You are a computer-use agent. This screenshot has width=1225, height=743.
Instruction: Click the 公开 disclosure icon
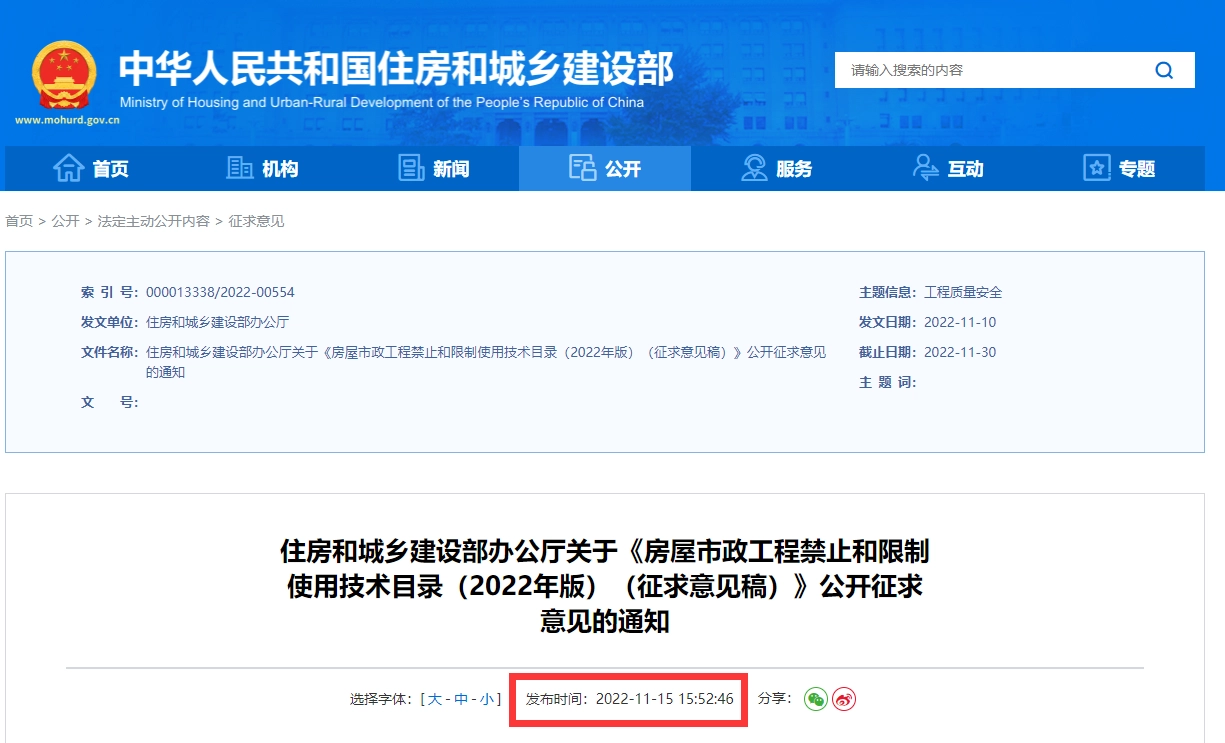(x=582, y=168)
